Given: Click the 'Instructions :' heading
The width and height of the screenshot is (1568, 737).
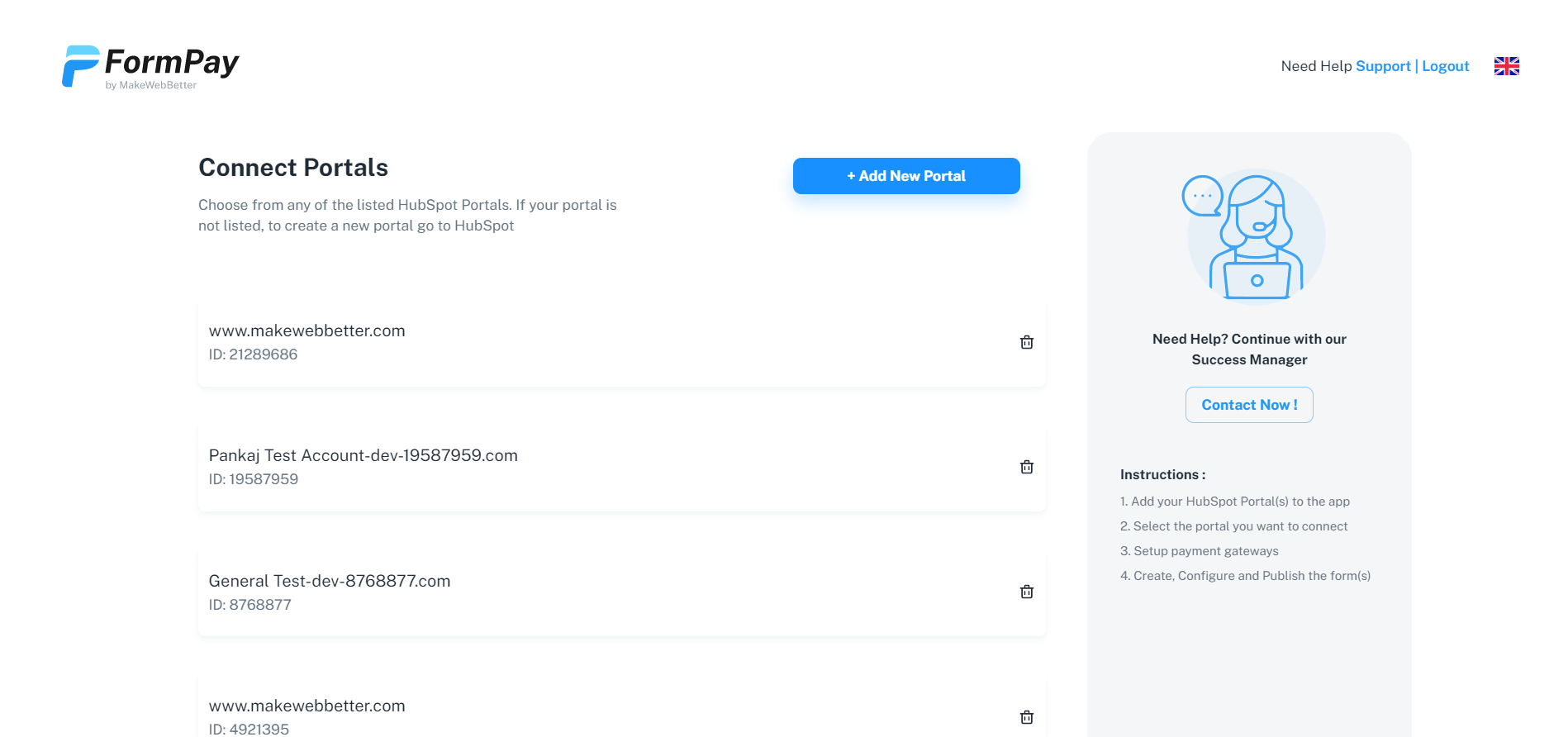Looking at the screenshot, I should pyautogui.click(x=1162, y=474).
